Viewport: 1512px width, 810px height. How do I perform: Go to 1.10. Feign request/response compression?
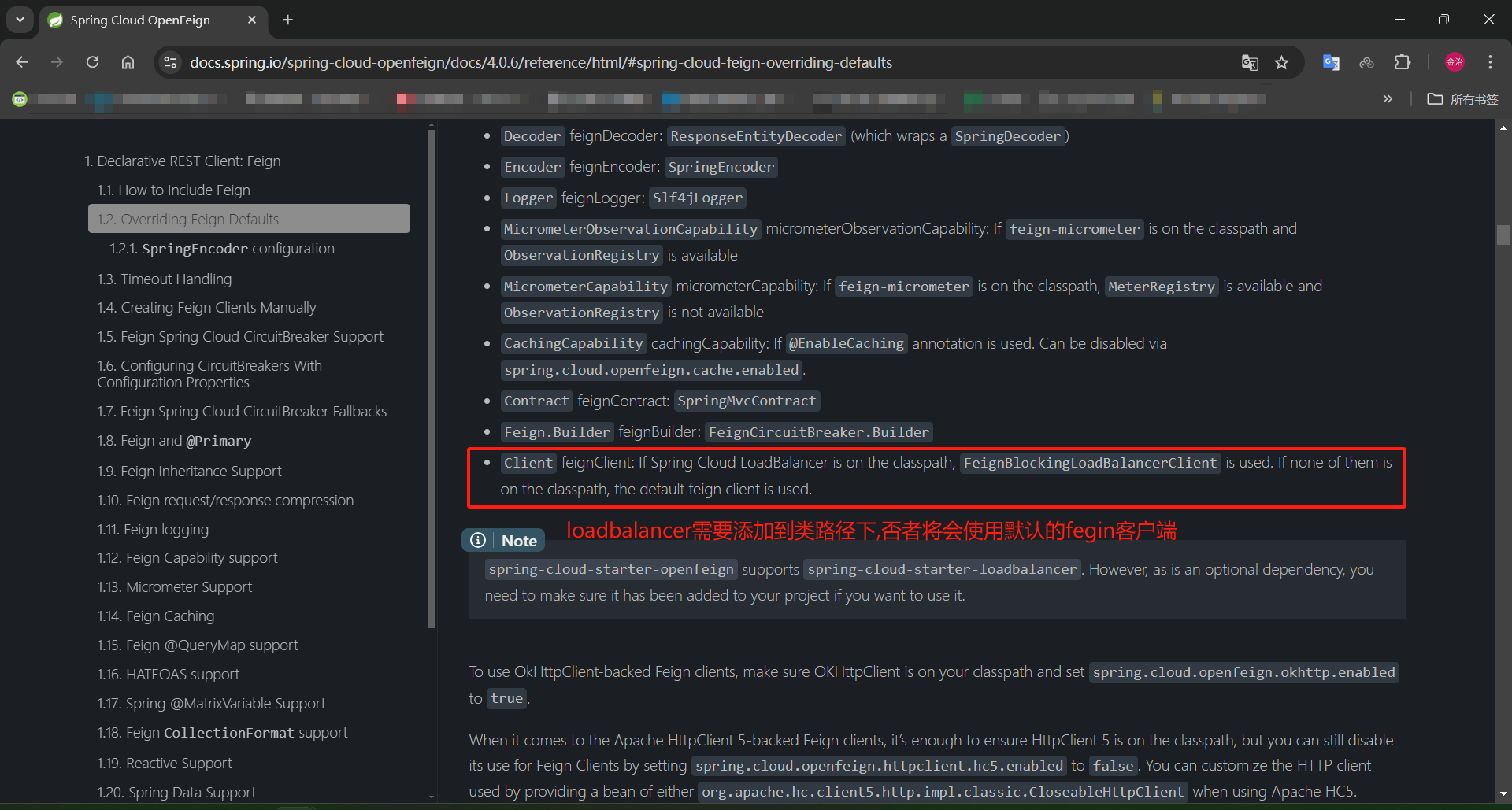click(x=225, y=500)
